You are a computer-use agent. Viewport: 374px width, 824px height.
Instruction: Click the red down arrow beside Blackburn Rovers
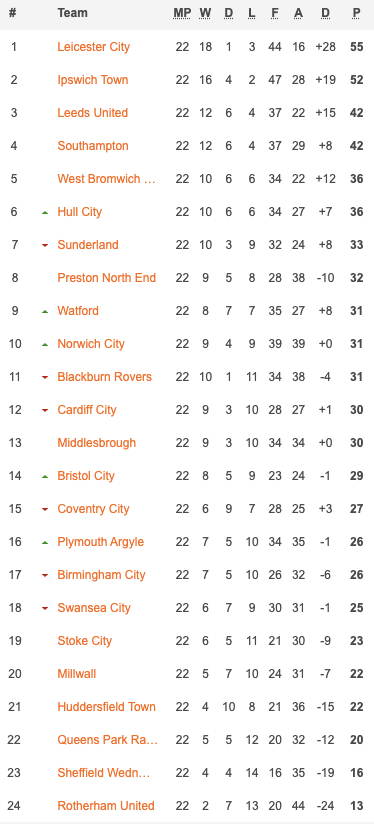[x=45, y=377]
